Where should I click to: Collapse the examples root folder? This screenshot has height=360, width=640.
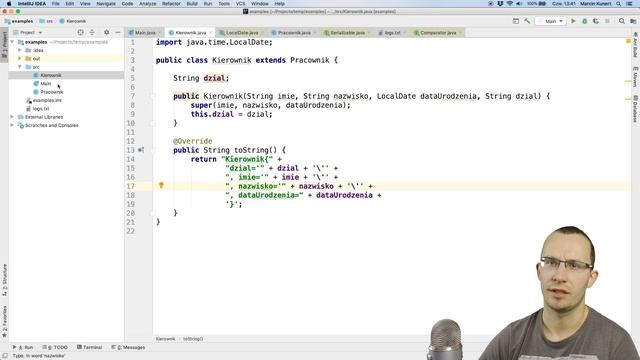[13, 42]
